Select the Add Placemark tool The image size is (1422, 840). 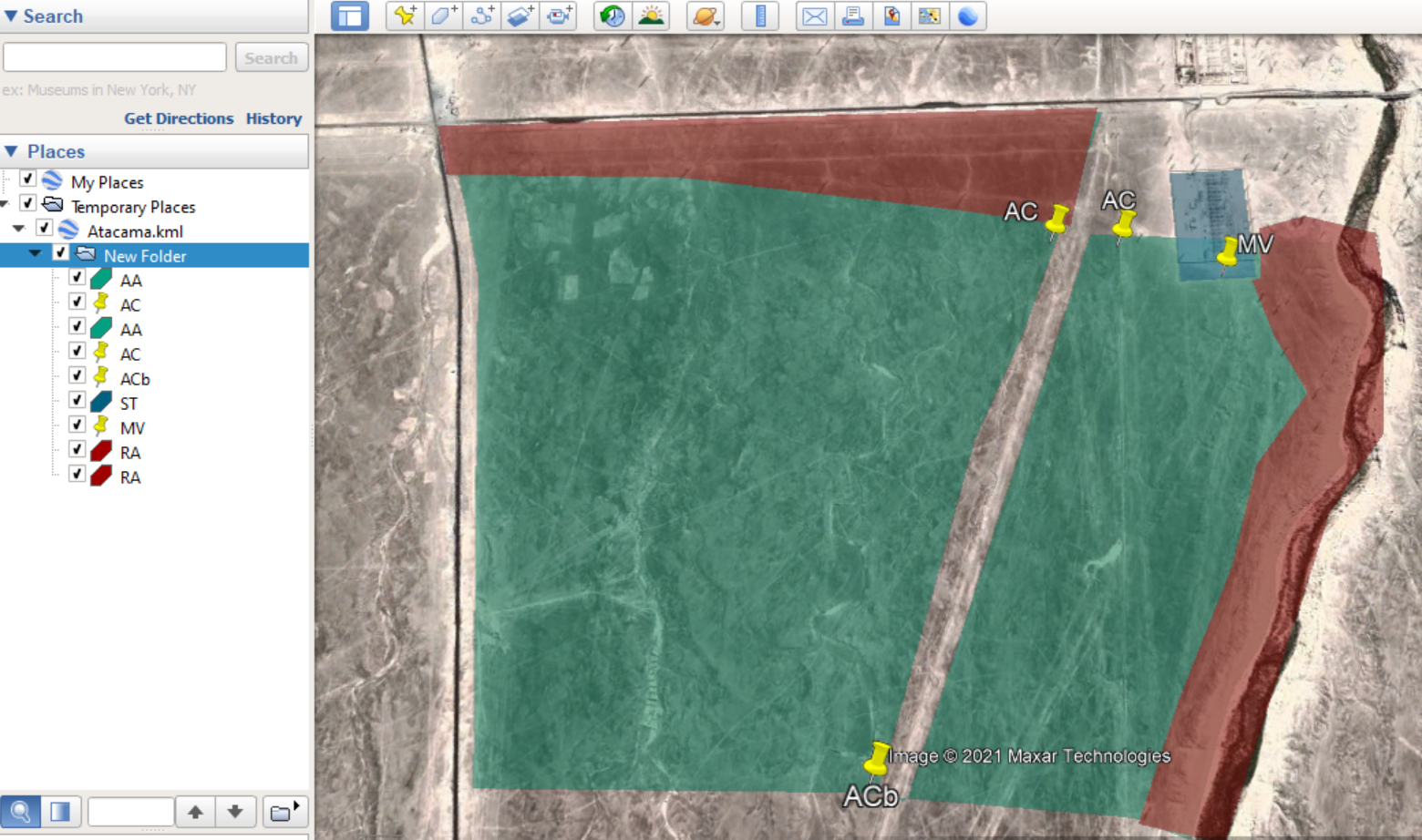(405, 15)
